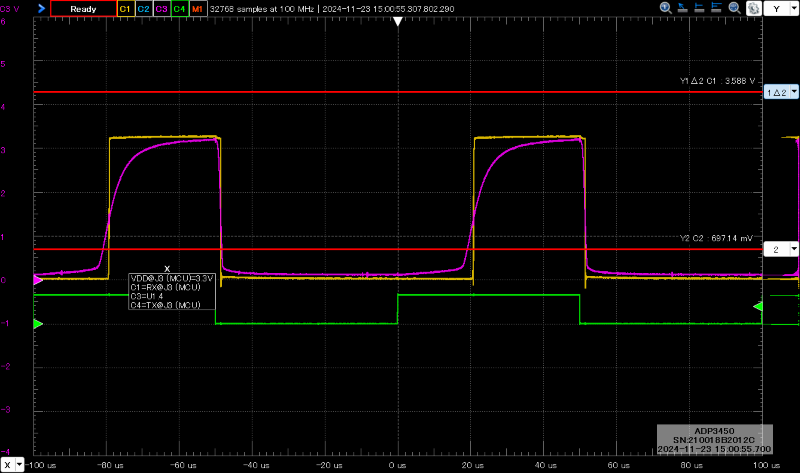800x473 pixels.
Task: Click the single blue cursor-line icon
Action: click(x=699, y=8)
